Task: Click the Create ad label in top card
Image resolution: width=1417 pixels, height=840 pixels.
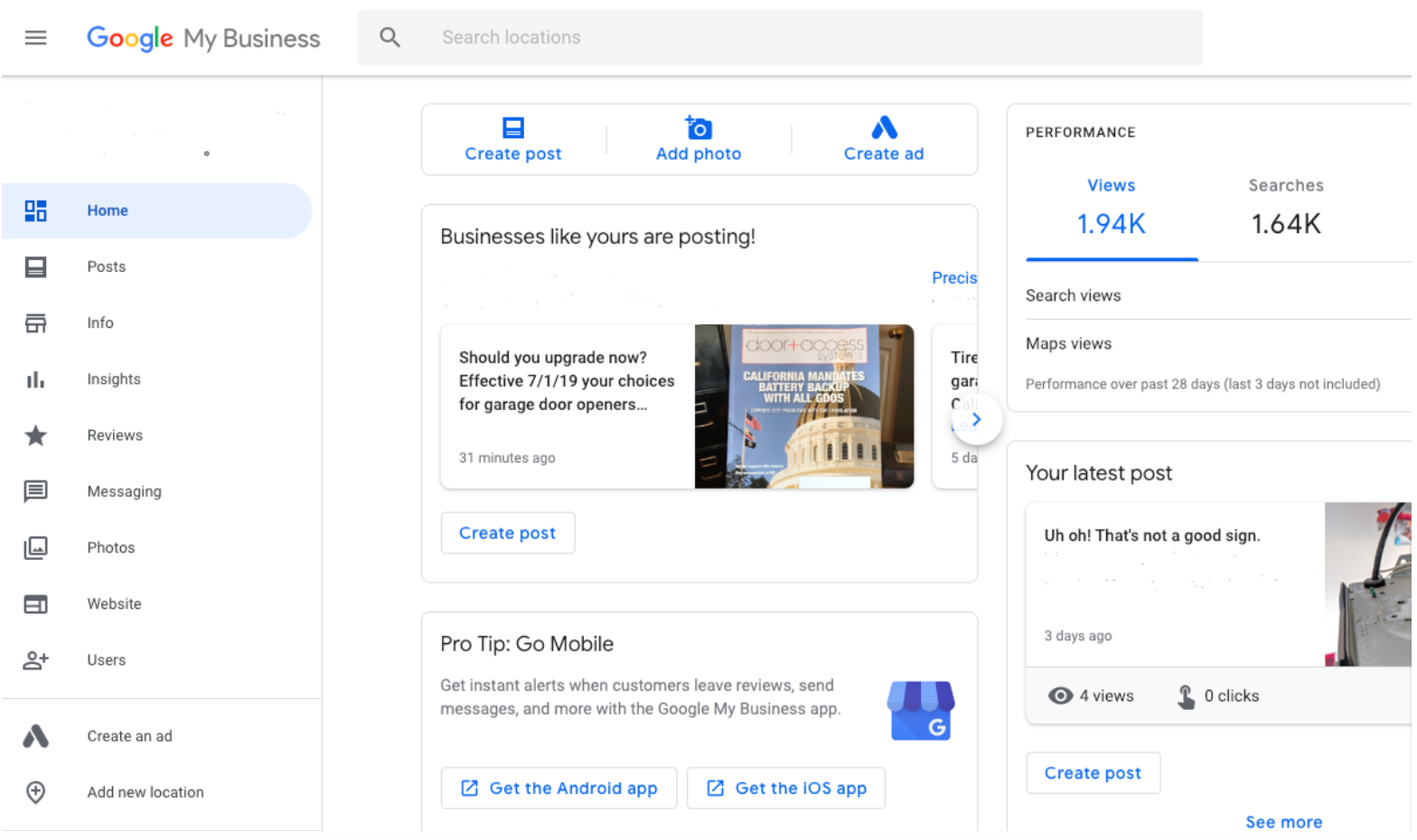Action: (884, 154)
